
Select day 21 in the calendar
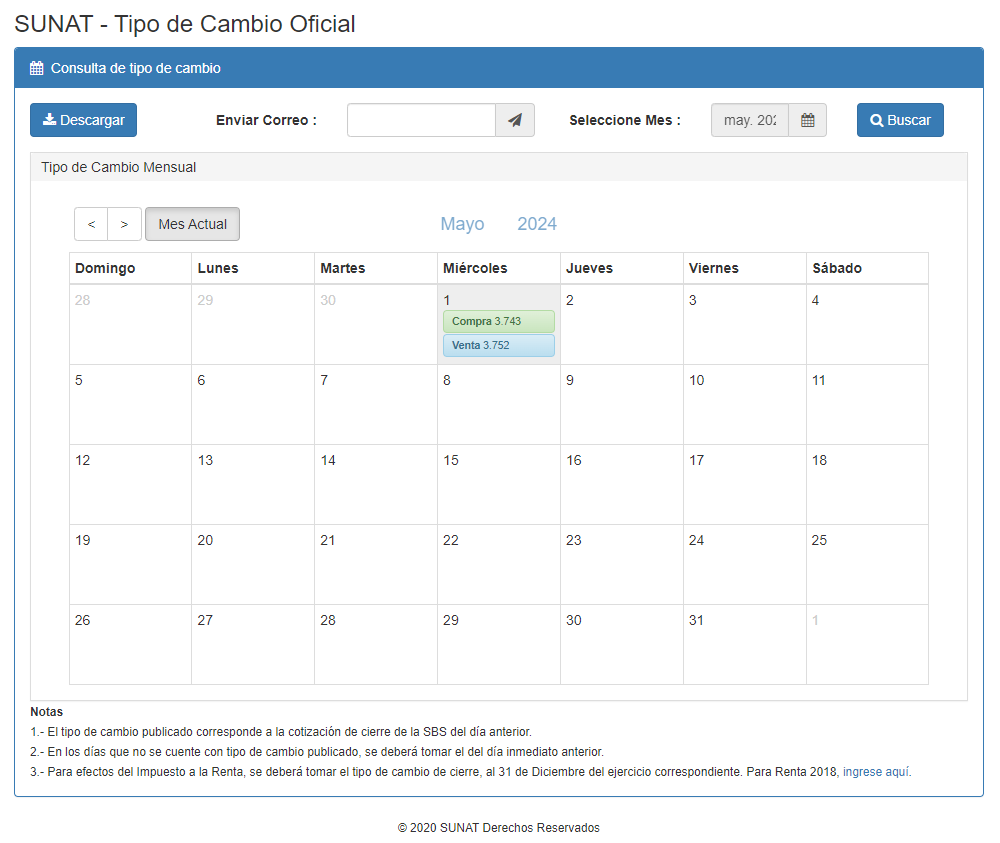click(376, 564)
